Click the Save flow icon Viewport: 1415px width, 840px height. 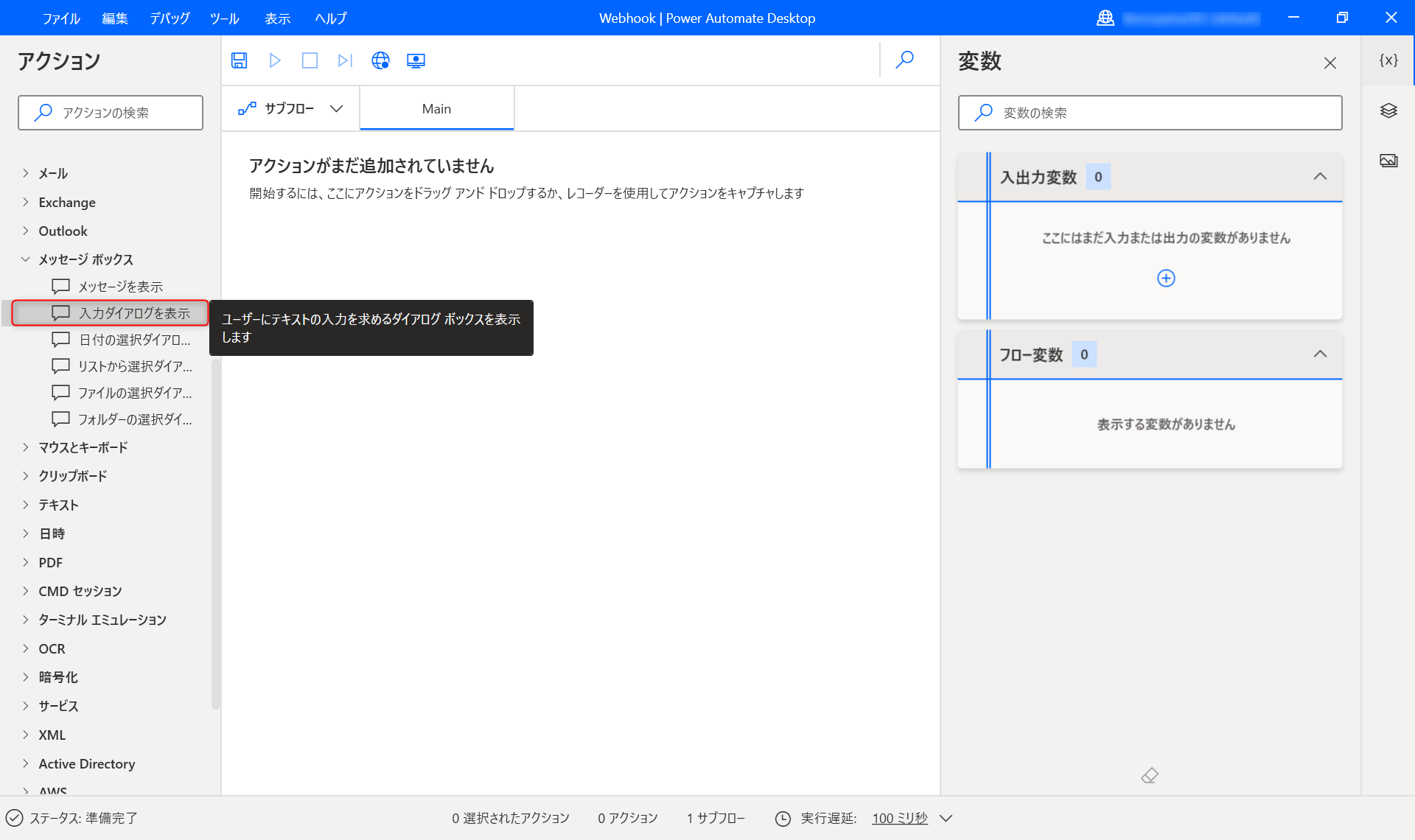(239, 60)
